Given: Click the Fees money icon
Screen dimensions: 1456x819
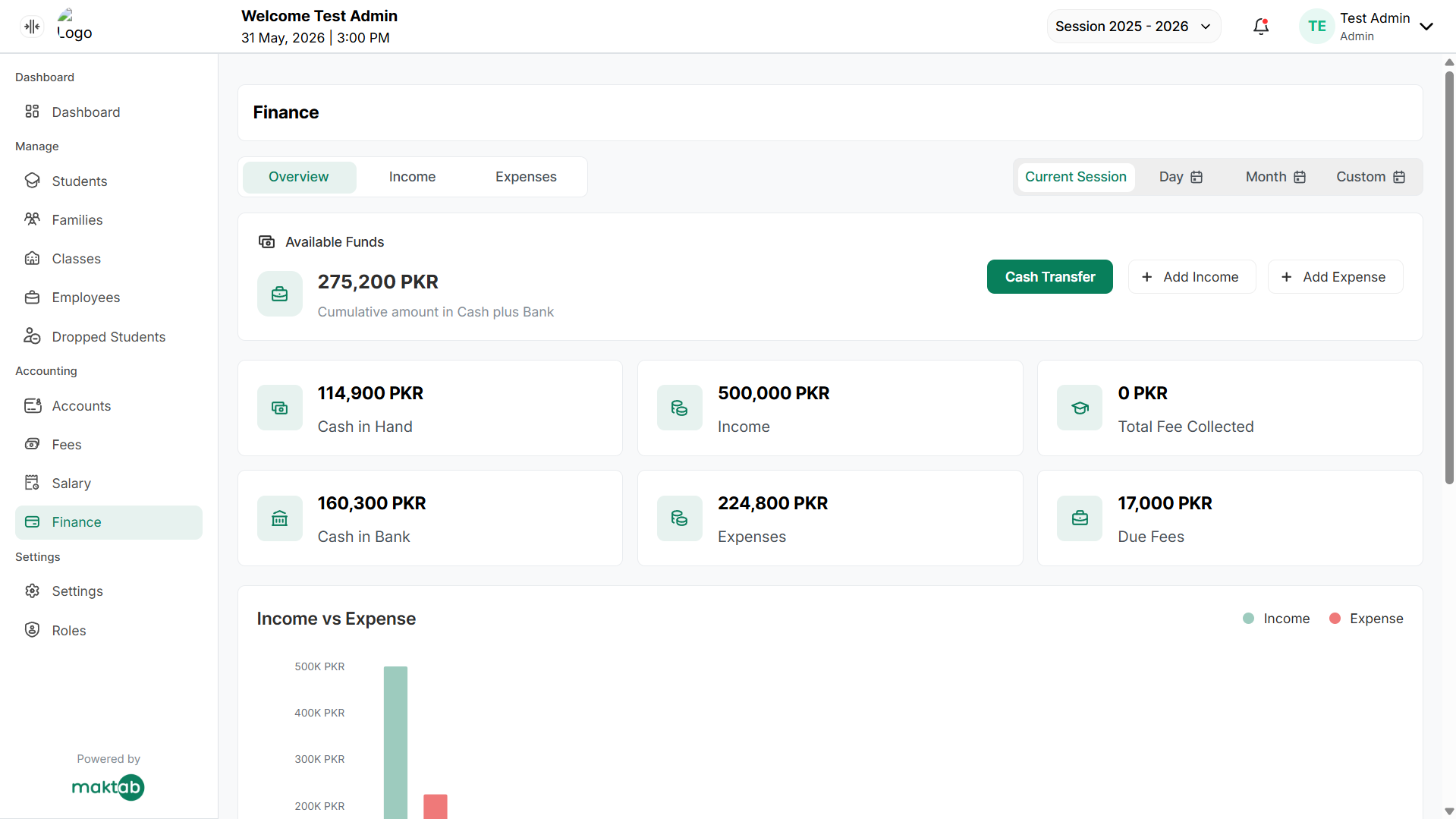Looking at the screenshot, I should [x=32, y=444].
